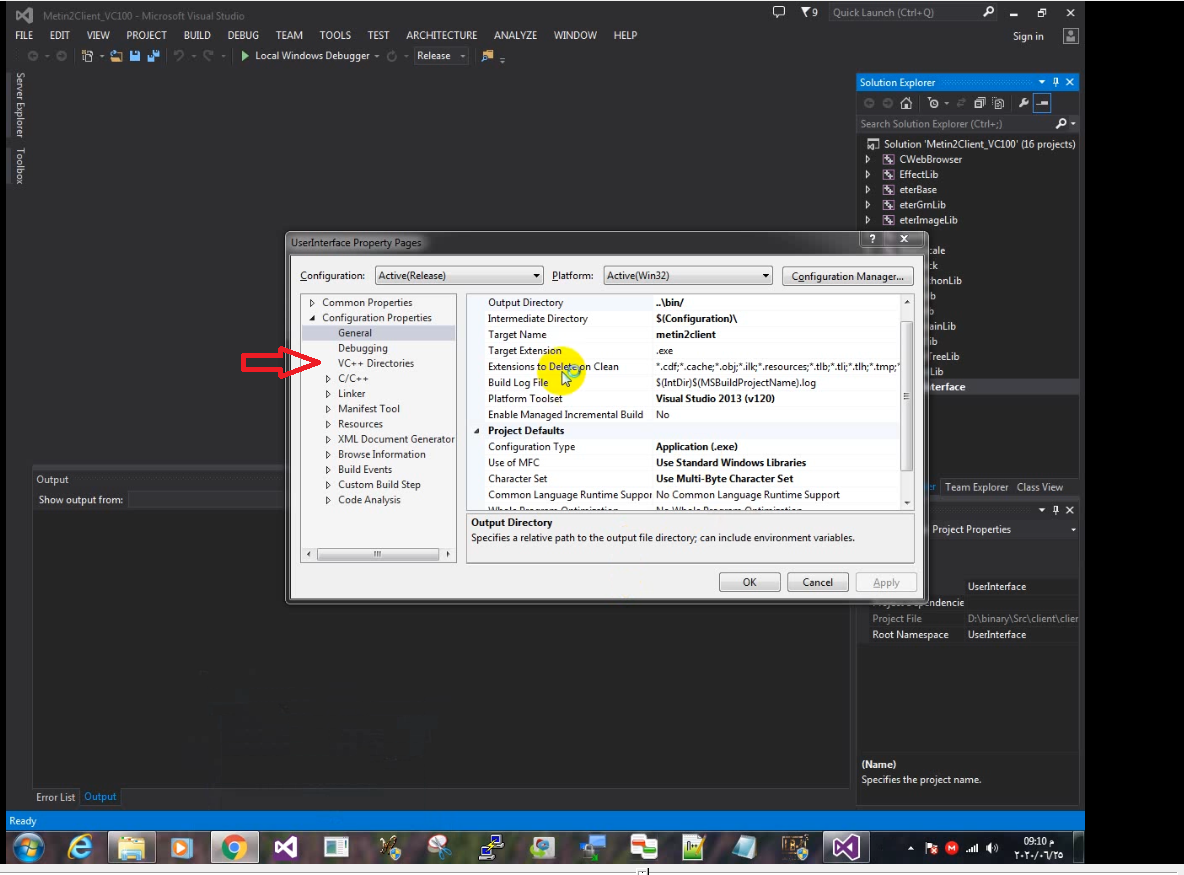This screenshot has height=875, width=1184.
Task: Click Collapse All icon in Solution Explorer
Action: 979,103
